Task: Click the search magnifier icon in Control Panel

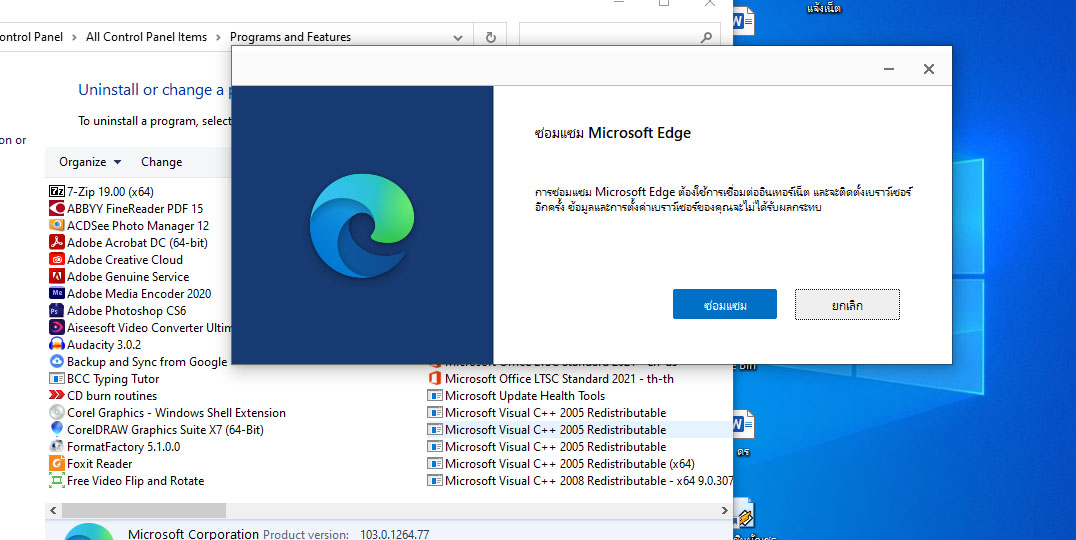Action: (x=706, y=38)
